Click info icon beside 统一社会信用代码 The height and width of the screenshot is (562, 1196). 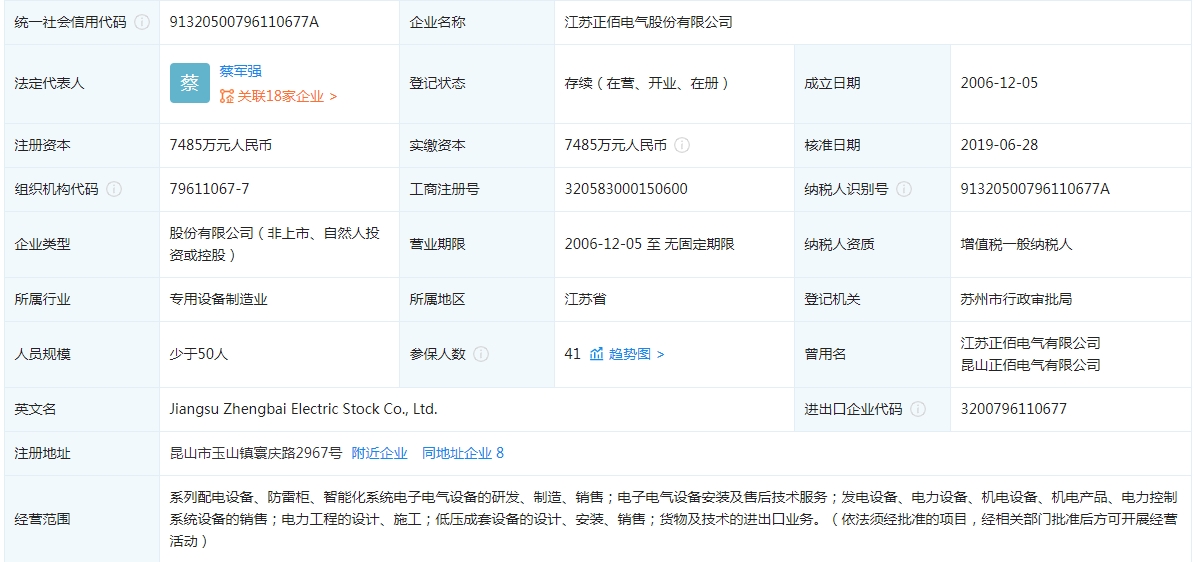tap(142, 22)
